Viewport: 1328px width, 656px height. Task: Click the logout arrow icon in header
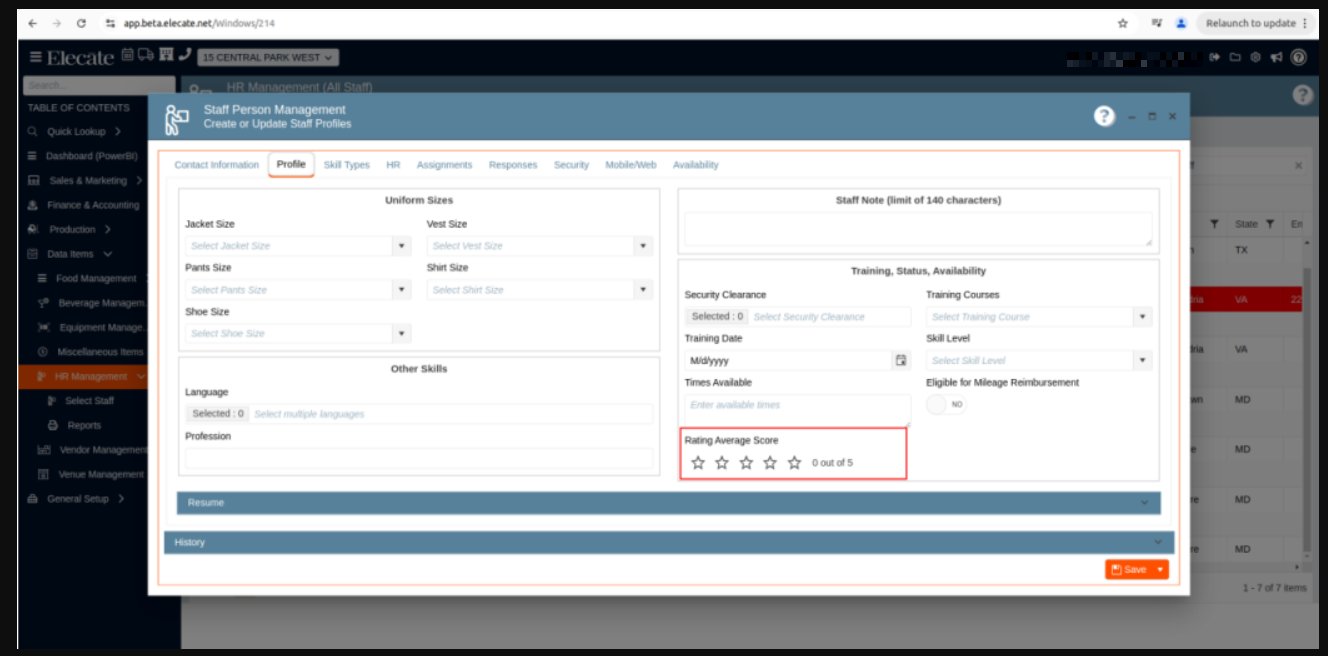[x=1215, y=57]
